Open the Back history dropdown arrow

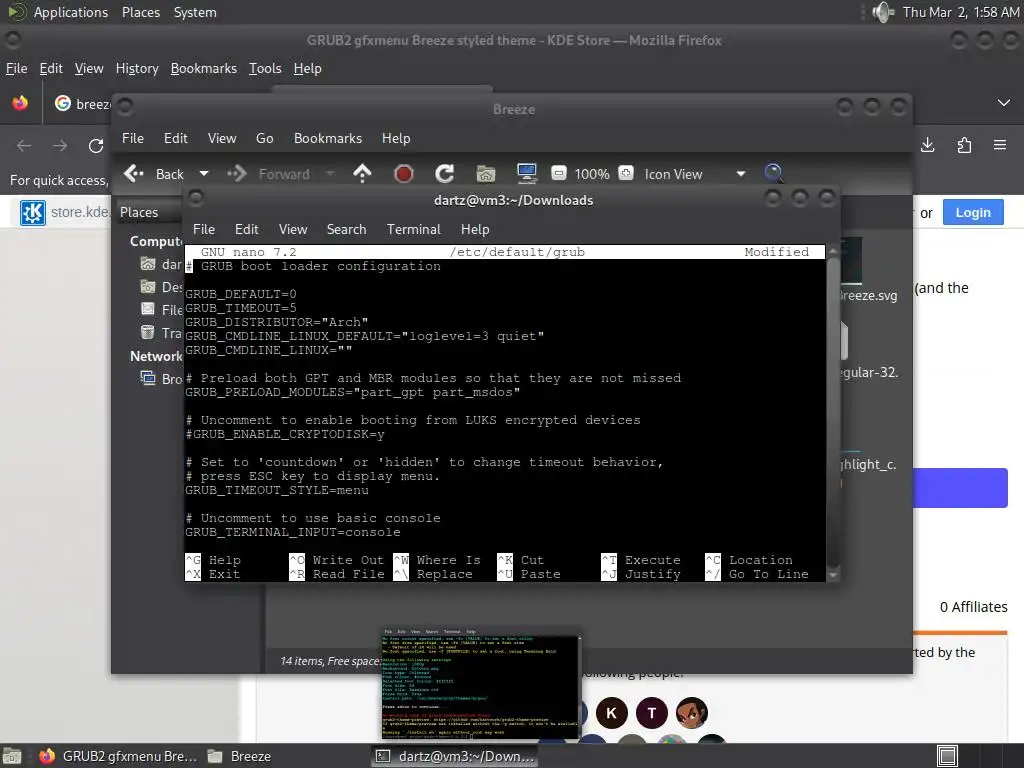204,174
